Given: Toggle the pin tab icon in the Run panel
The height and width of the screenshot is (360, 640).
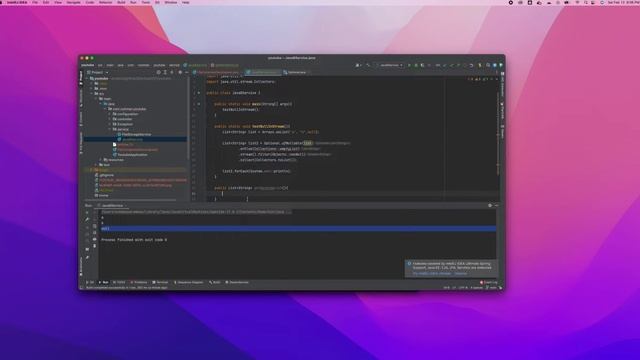Looking at the screenshot, I should click(x=87, y=257).
